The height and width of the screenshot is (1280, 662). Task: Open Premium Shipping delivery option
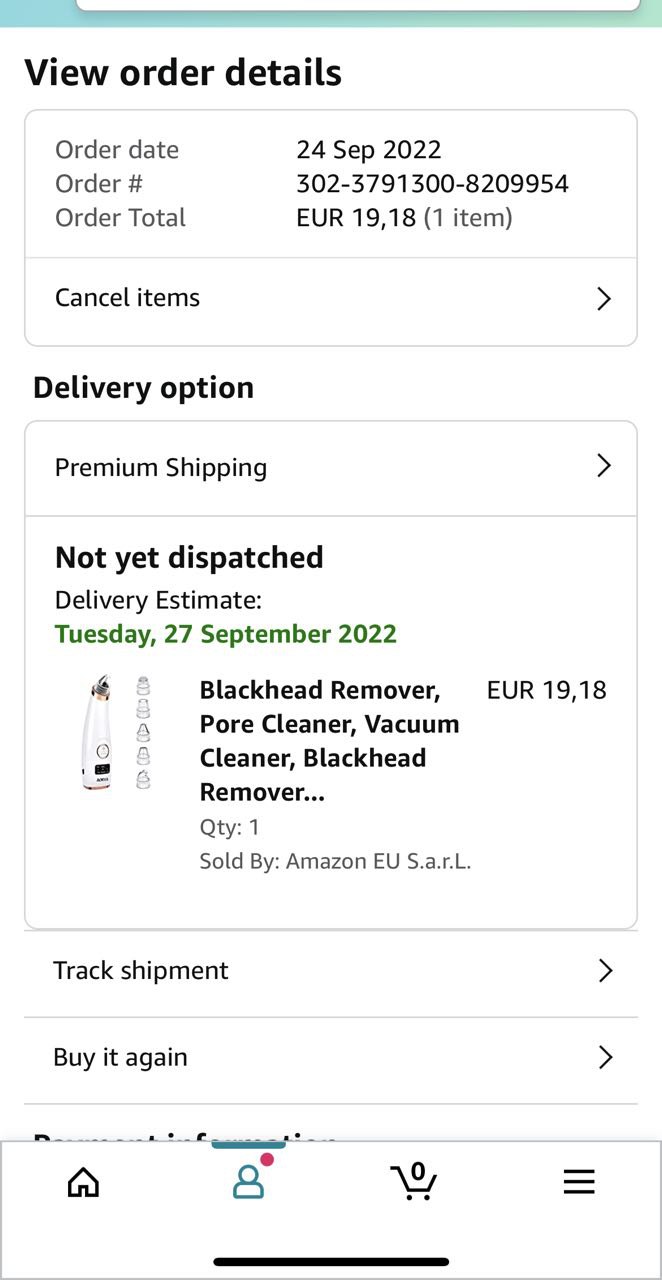coord(161,468)
